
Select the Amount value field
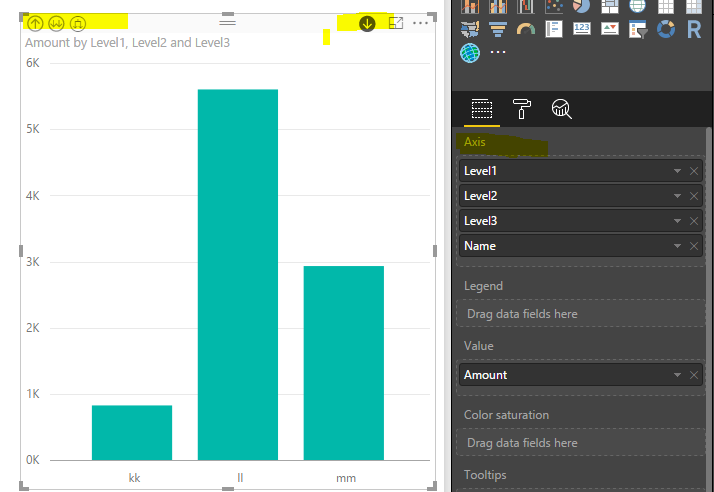pyautogui.click(x=581, y=375)
